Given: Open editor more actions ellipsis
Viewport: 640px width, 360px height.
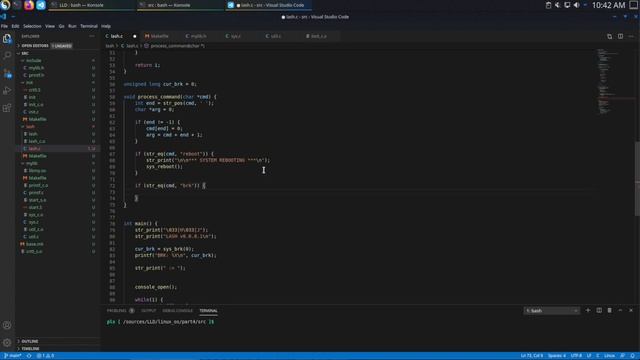Looking at the screenshot, I should point(631,36).
